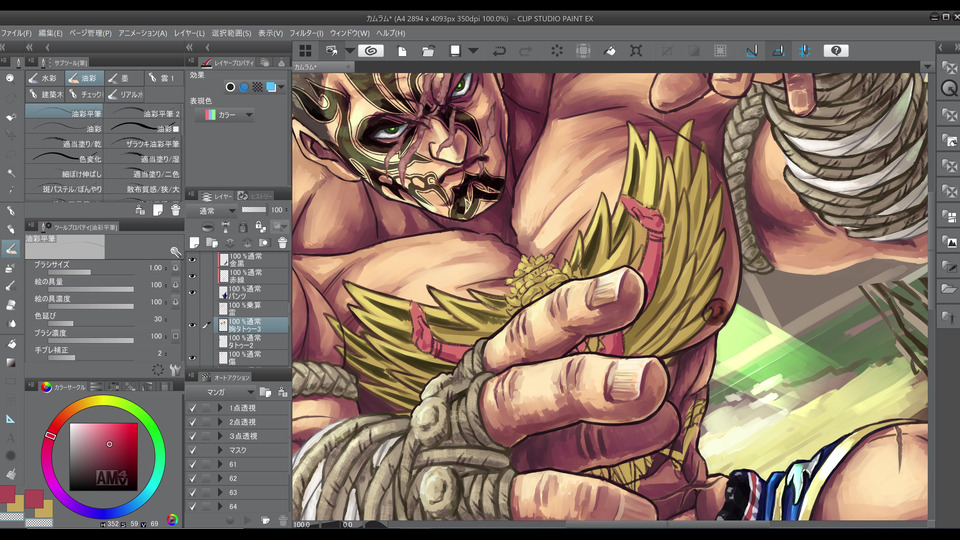960x540 pixels.
Task: Uncheck the 2点透視 auto action
Action: 193,422
